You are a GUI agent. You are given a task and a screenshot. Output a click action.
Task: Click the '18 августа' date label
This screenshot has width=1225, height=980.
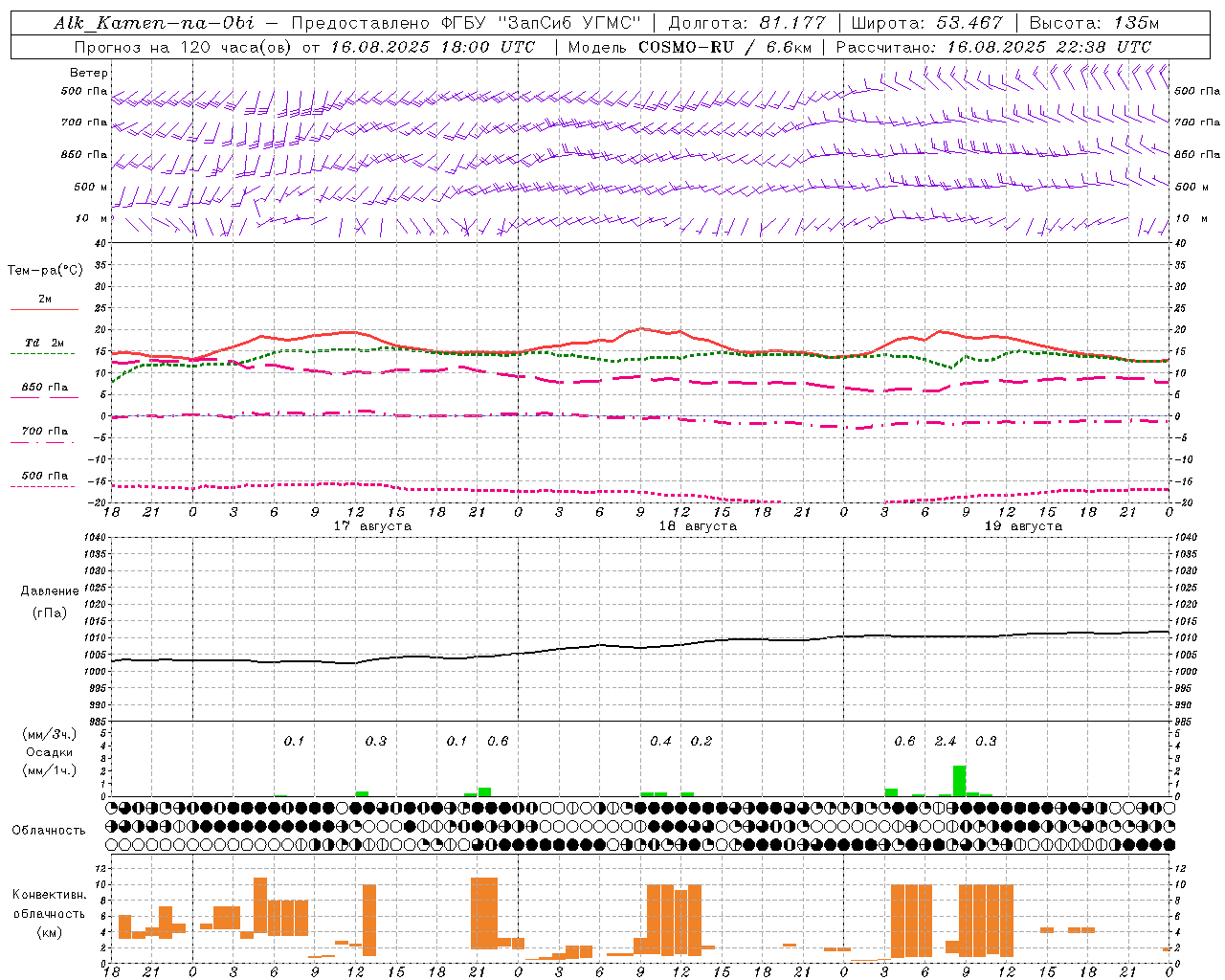pyautogui.click(x=698, y=526)
